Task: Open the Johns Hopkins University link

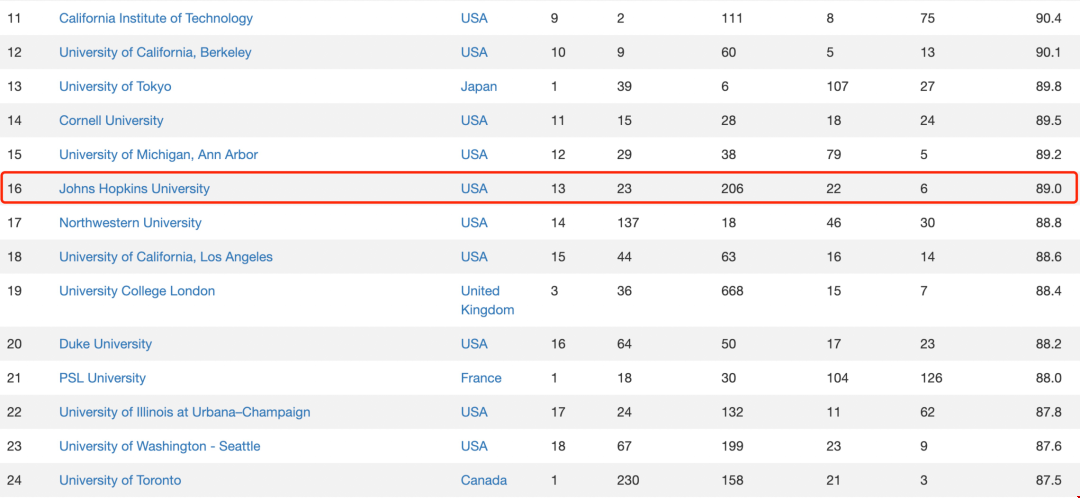Action: coord(134,189)
